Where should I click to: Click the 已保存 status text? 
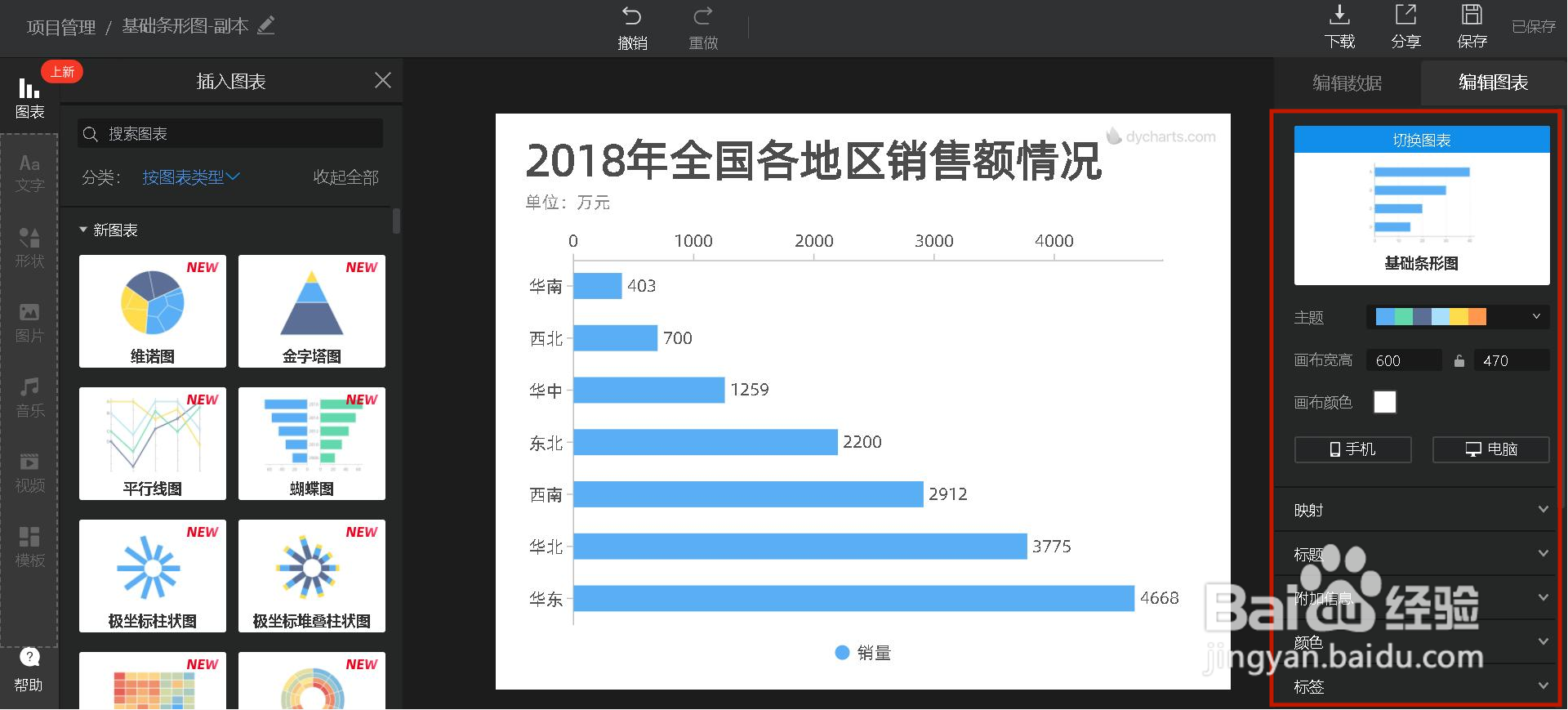(x=1534, y=27)
